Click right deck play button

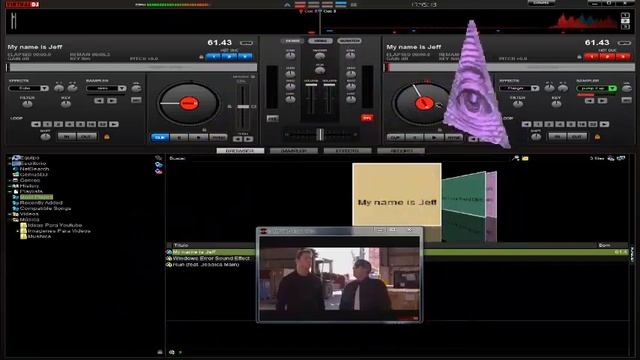tap(433, 138)
